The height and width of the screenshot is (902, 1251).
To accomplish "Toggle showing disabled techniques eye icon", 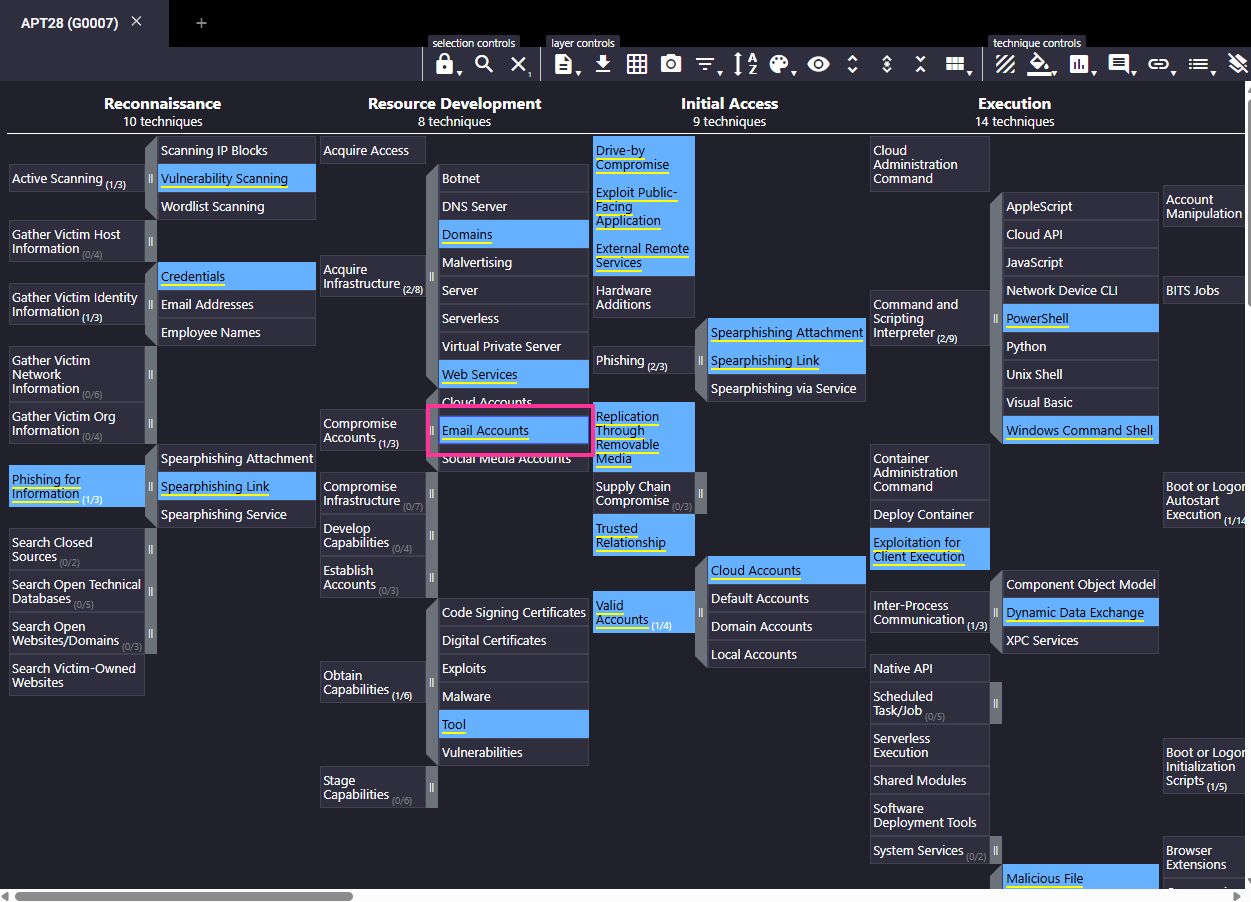I will tap(819, 64).
